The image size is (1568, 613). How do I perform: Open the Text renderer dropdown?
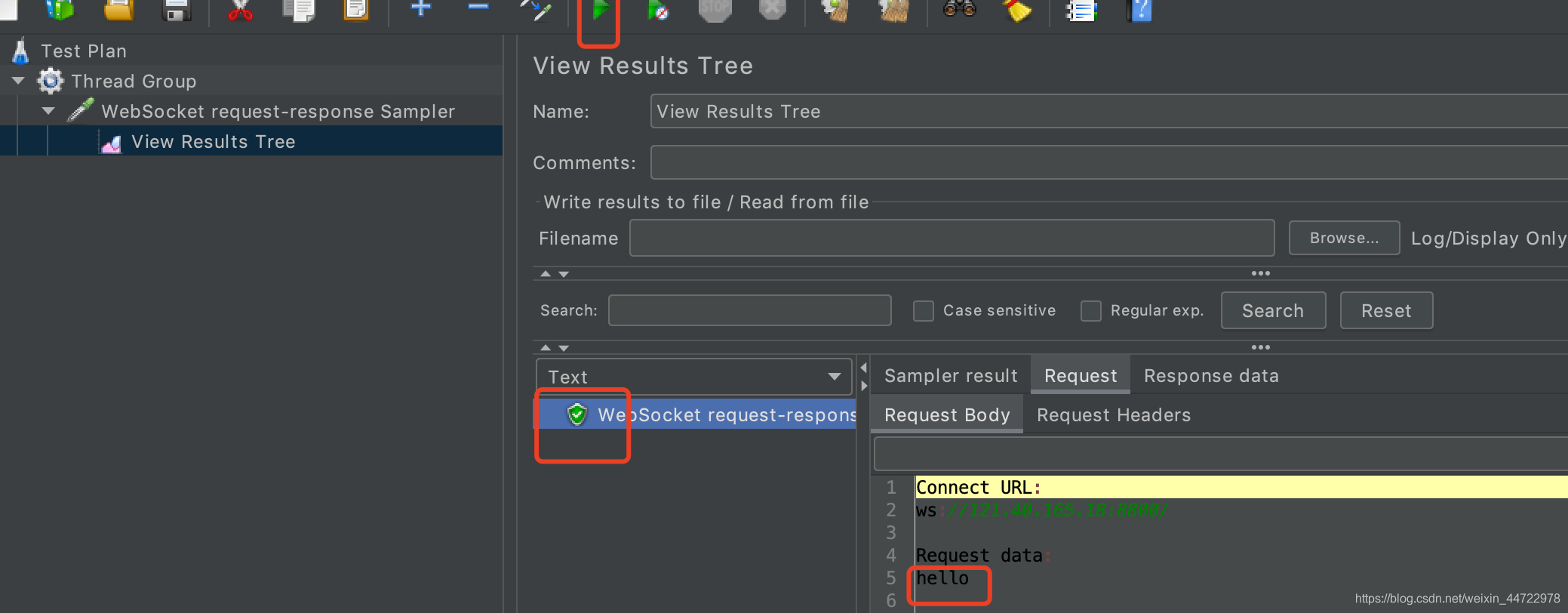pos(693,376)
